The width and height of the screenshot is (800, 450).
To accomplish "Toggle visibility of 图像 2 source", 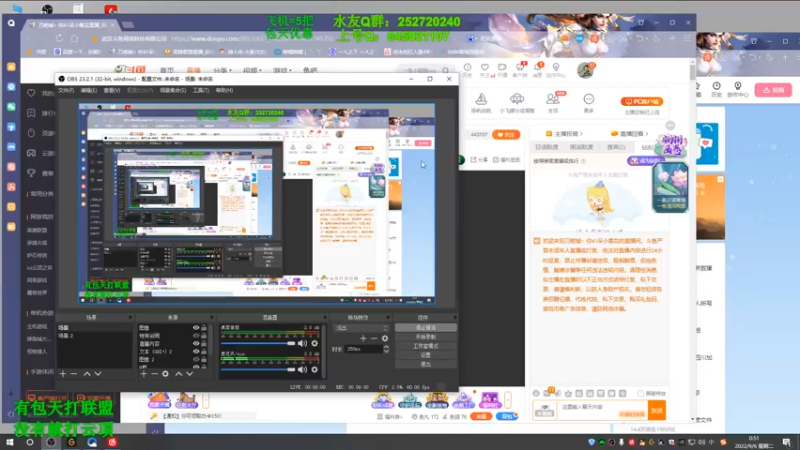I will [x=196, y=359].
